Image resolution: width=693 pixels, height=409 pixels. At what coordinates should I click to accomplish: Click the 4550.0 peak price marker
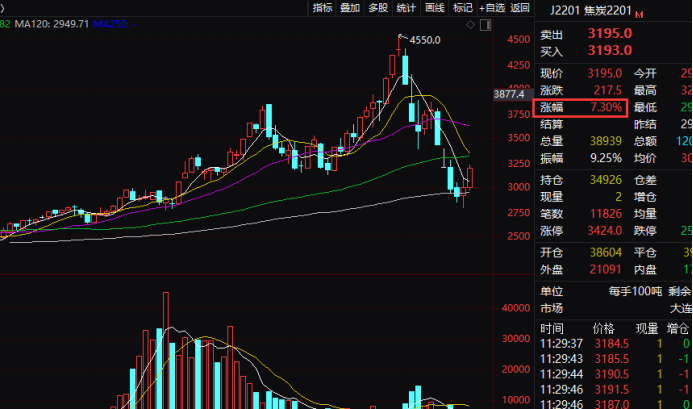tap(425, 40)
